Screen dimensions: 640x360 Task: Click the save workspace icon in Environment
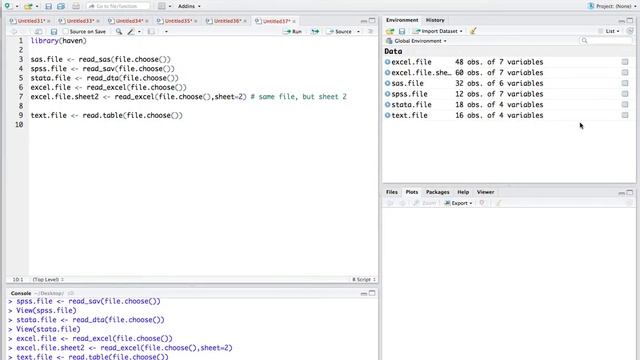(402, 31)
